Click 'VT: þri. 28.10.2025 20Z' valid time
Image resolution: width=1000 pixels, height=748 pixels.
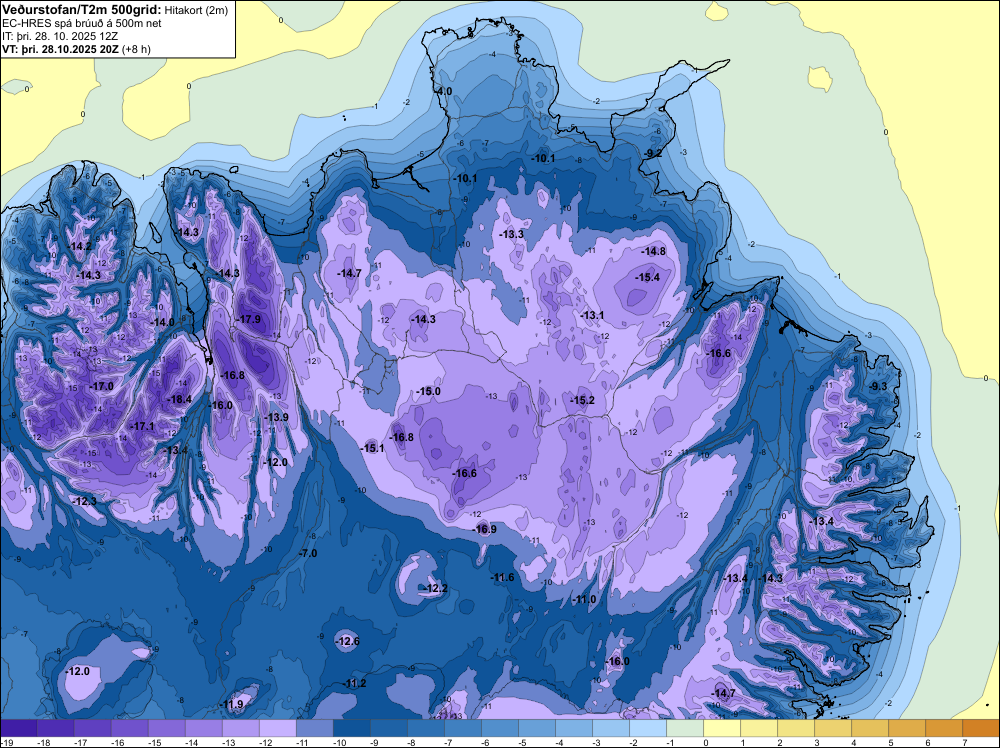(60, 49)
